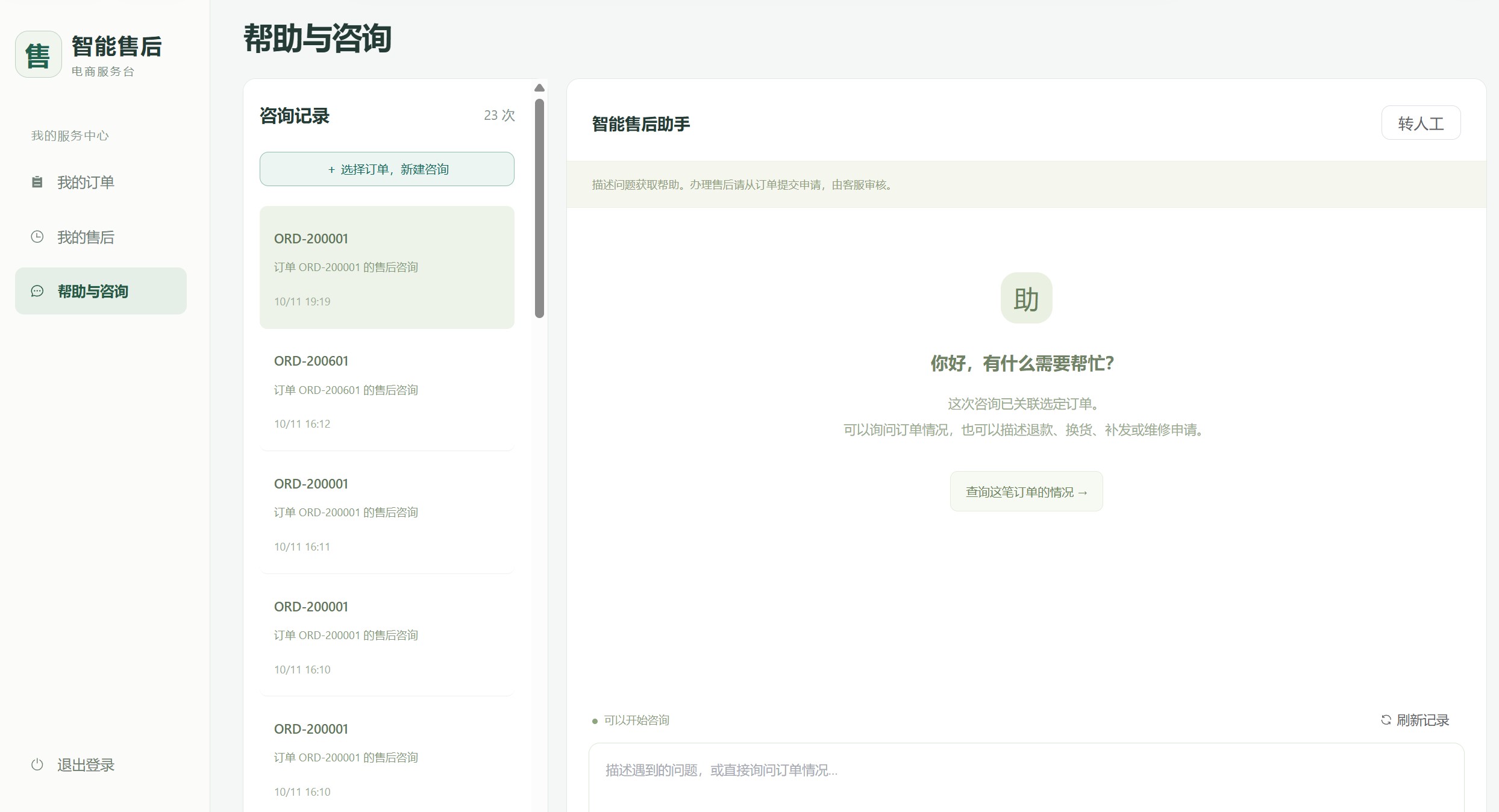
Task: Click the 电商服务台 subtitle
Action: pos(103,72)
